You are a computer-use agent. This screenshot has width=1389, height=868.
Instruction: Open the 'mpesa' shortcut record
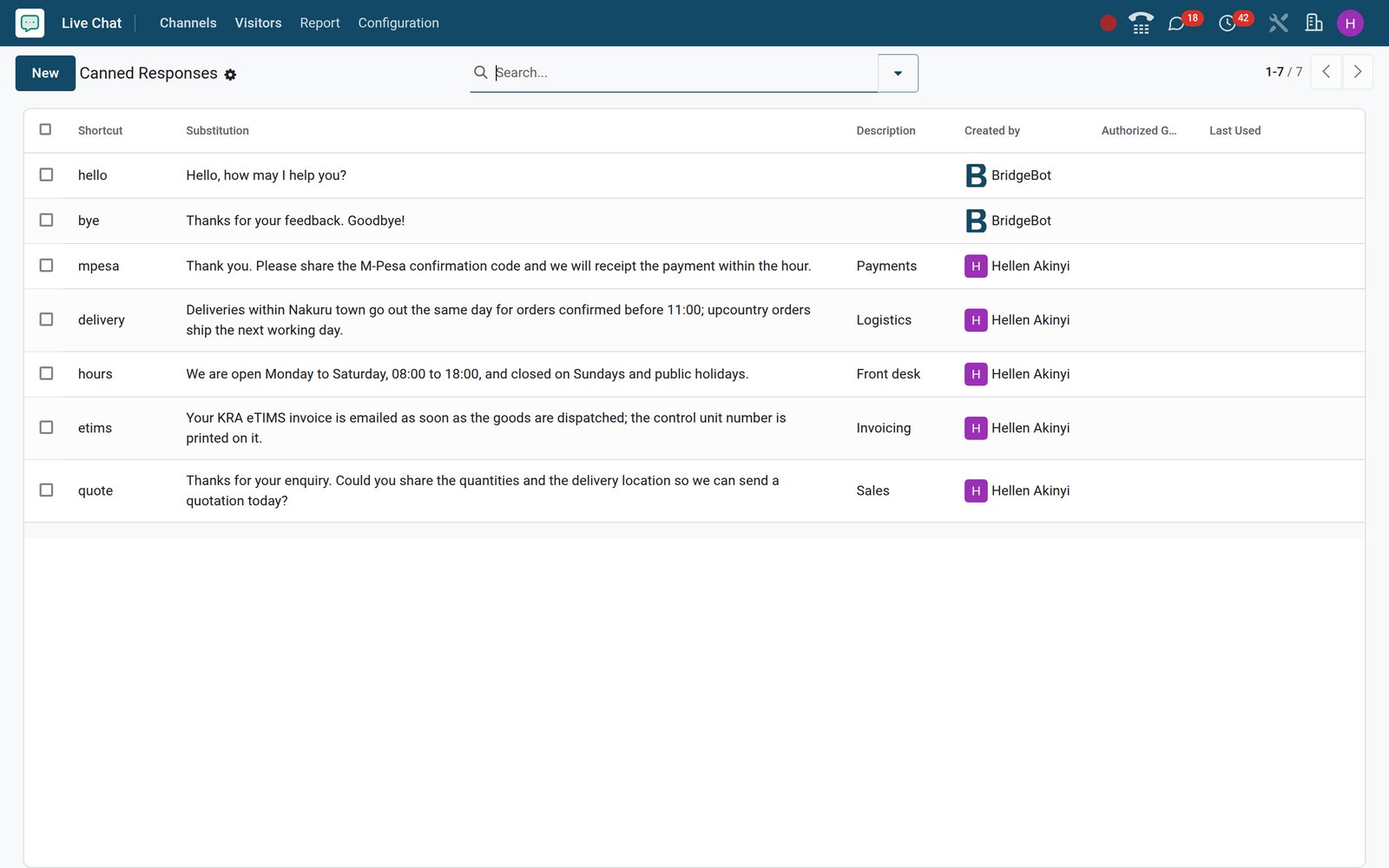[98, 266]
